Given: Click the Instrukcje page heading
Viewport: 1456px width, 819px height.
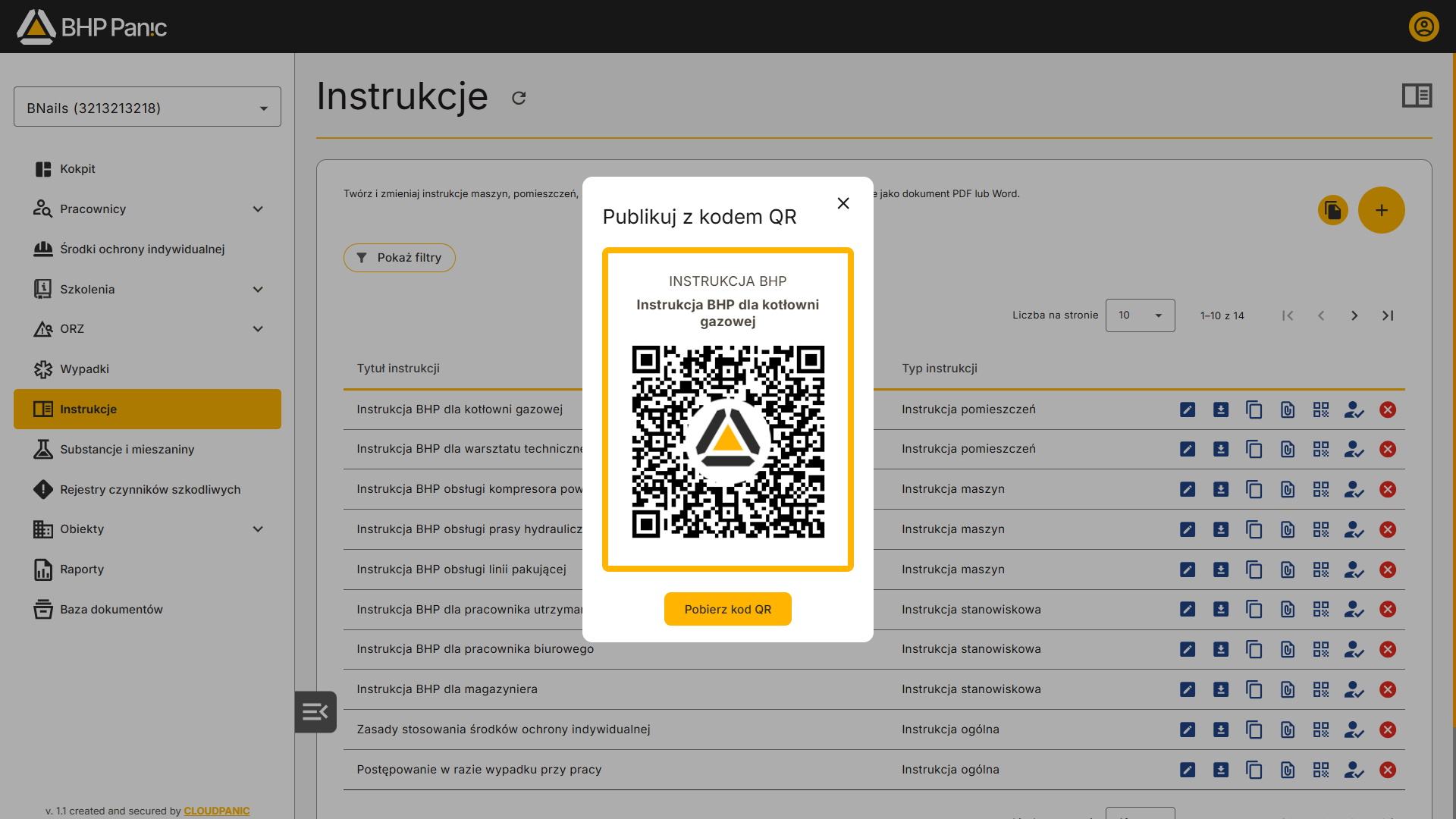Looking at the screenshot, I should point(402,96).
